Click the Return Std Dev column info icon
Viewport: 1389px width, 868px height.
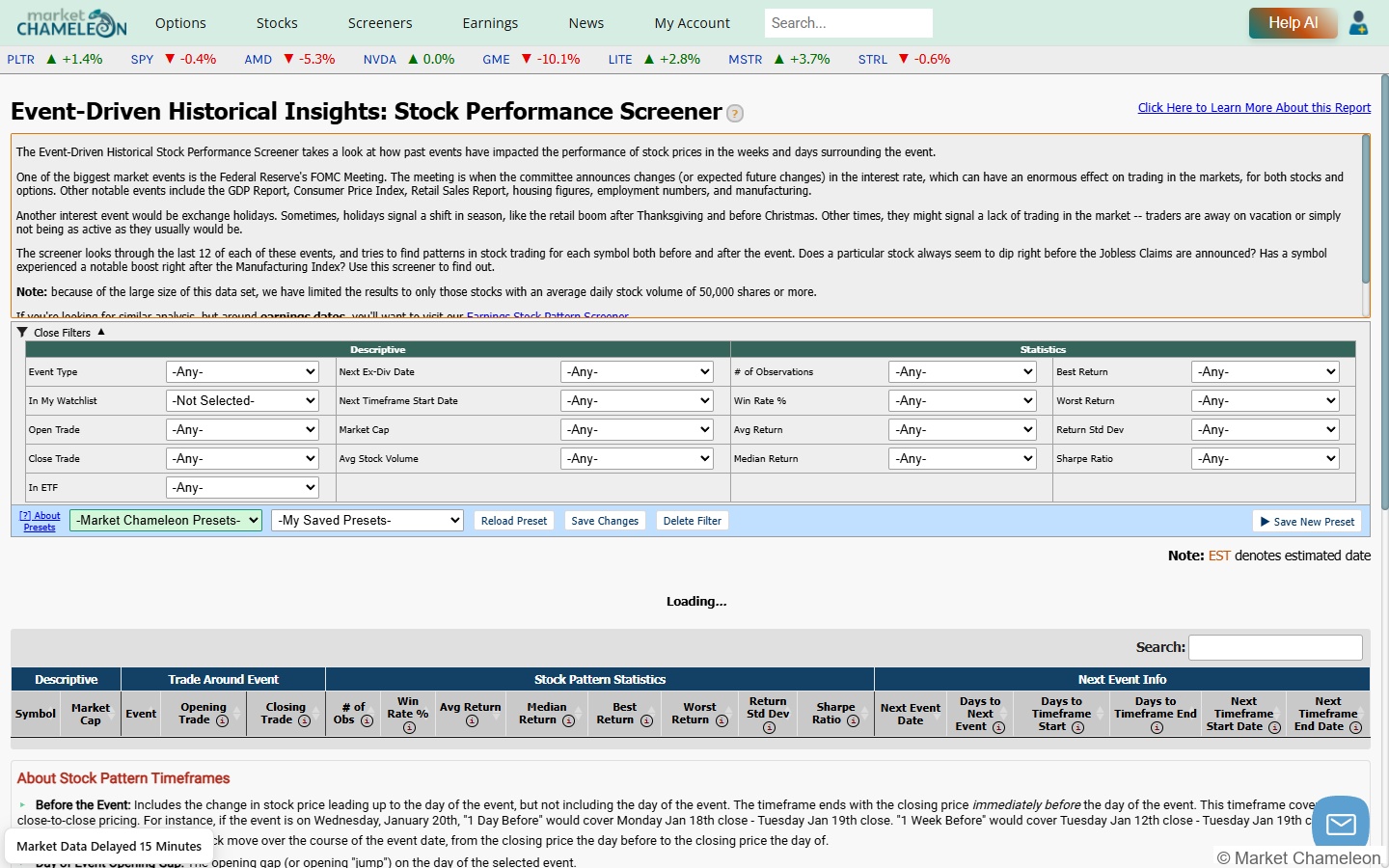click(769, 728)
